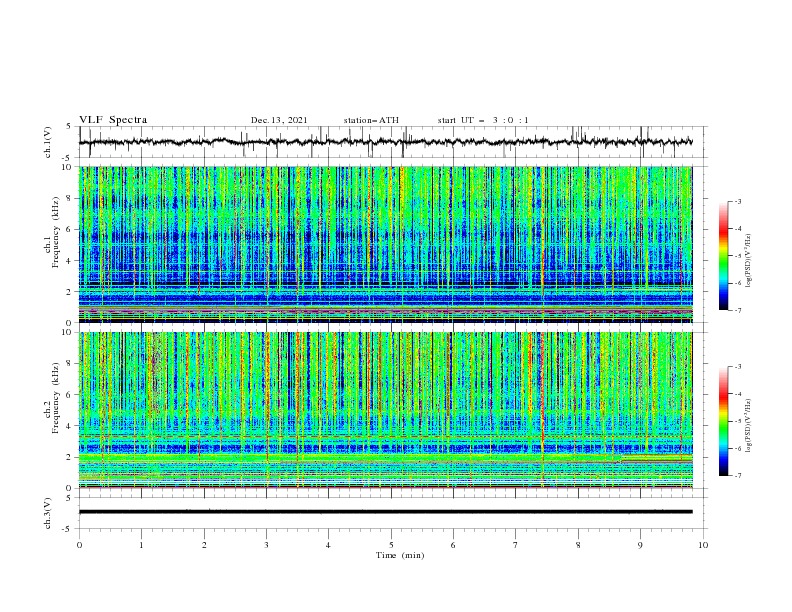Image resolution: width=792 pixels, height=612 pixels.
Task: Click the ch.1(V) waveform trace
Action: pos(386,142)
